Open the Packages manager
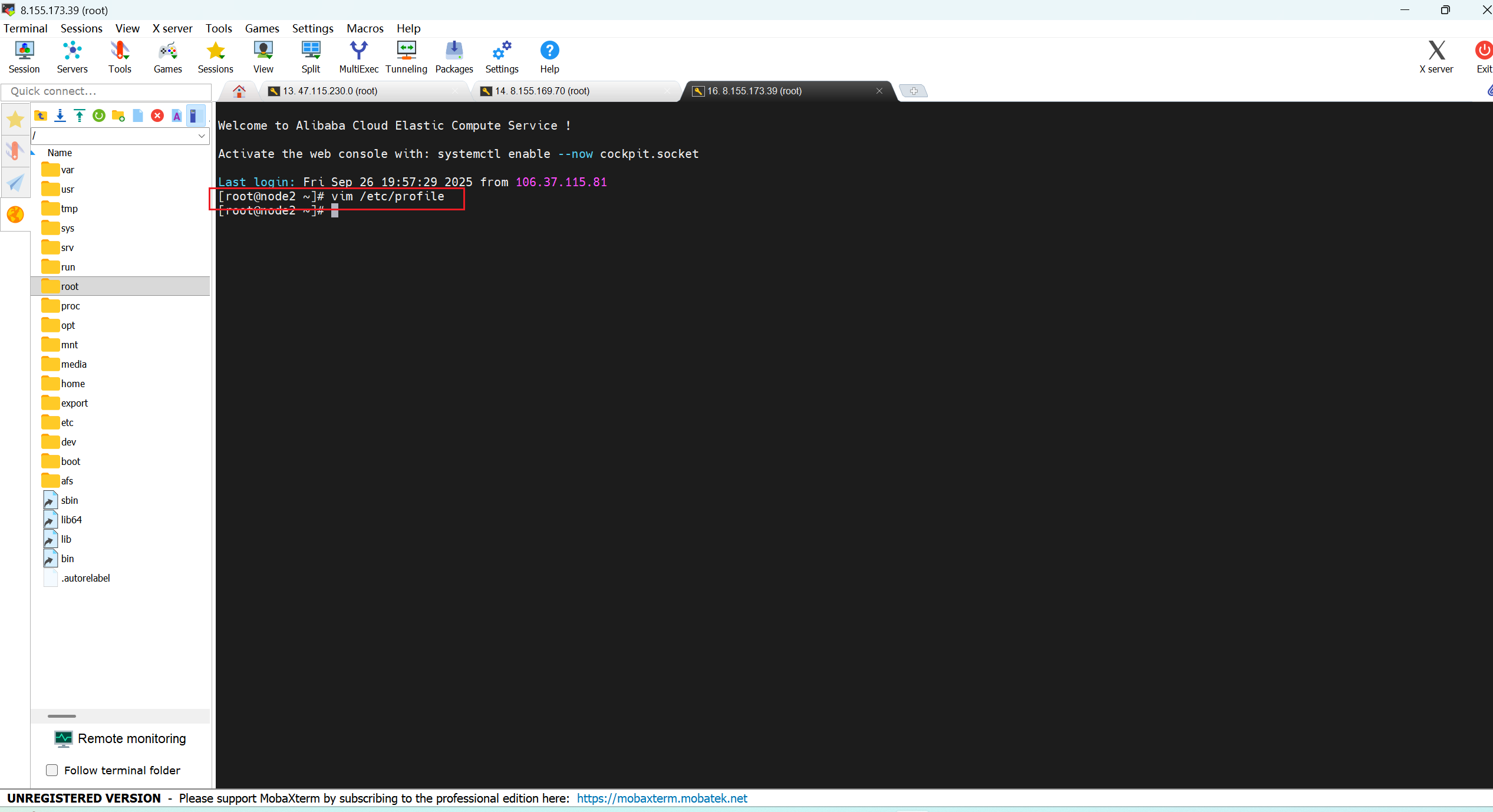The width and height of the screenshot is (1493, 812). (x=453, y=56)
